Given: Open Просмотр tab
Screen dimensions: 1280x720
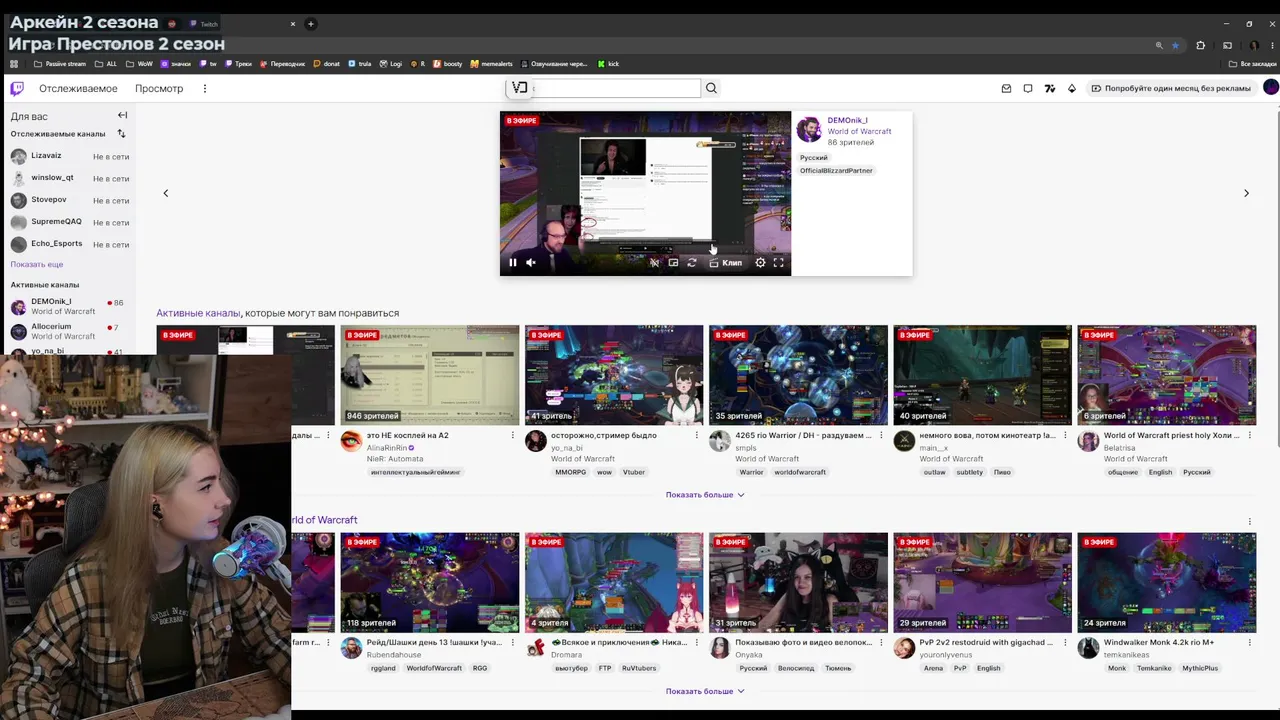Looking at the screenshot, I should (159, 88).
